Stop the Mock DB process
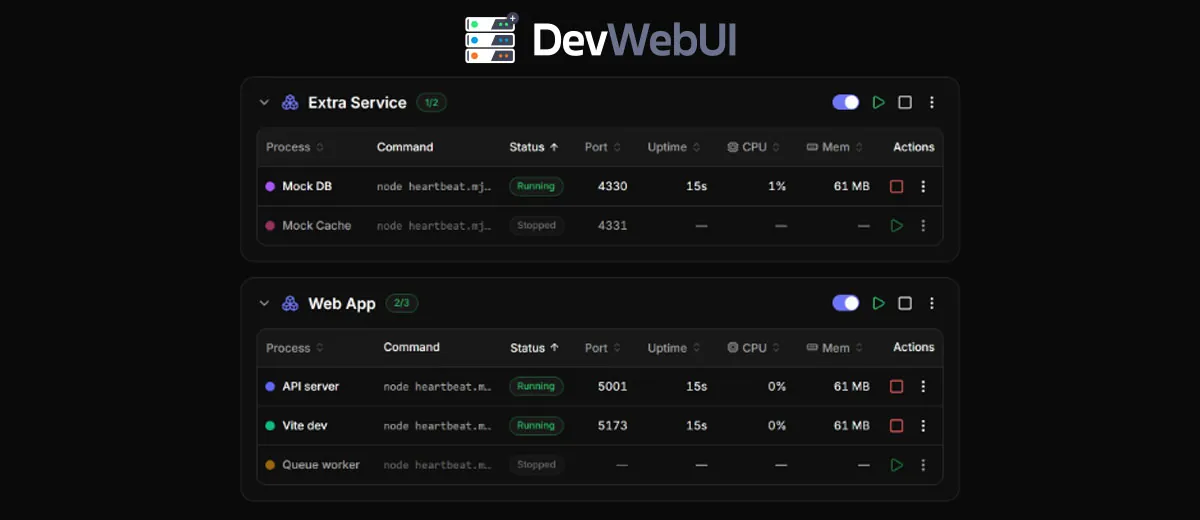This screenshot has height=520, width=1200. click(896, 186)
